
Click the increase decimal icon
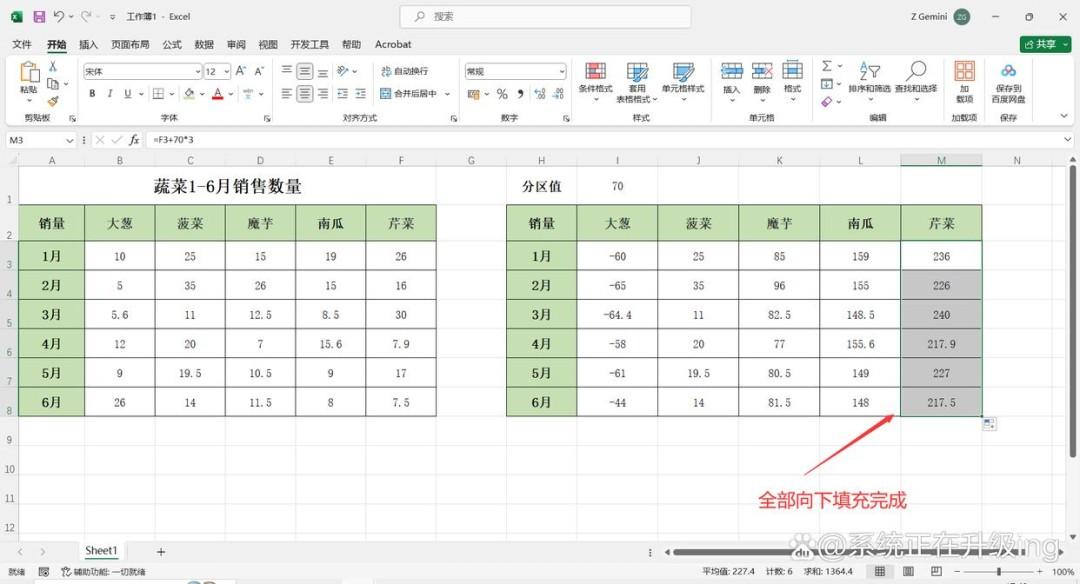point(540,94)
